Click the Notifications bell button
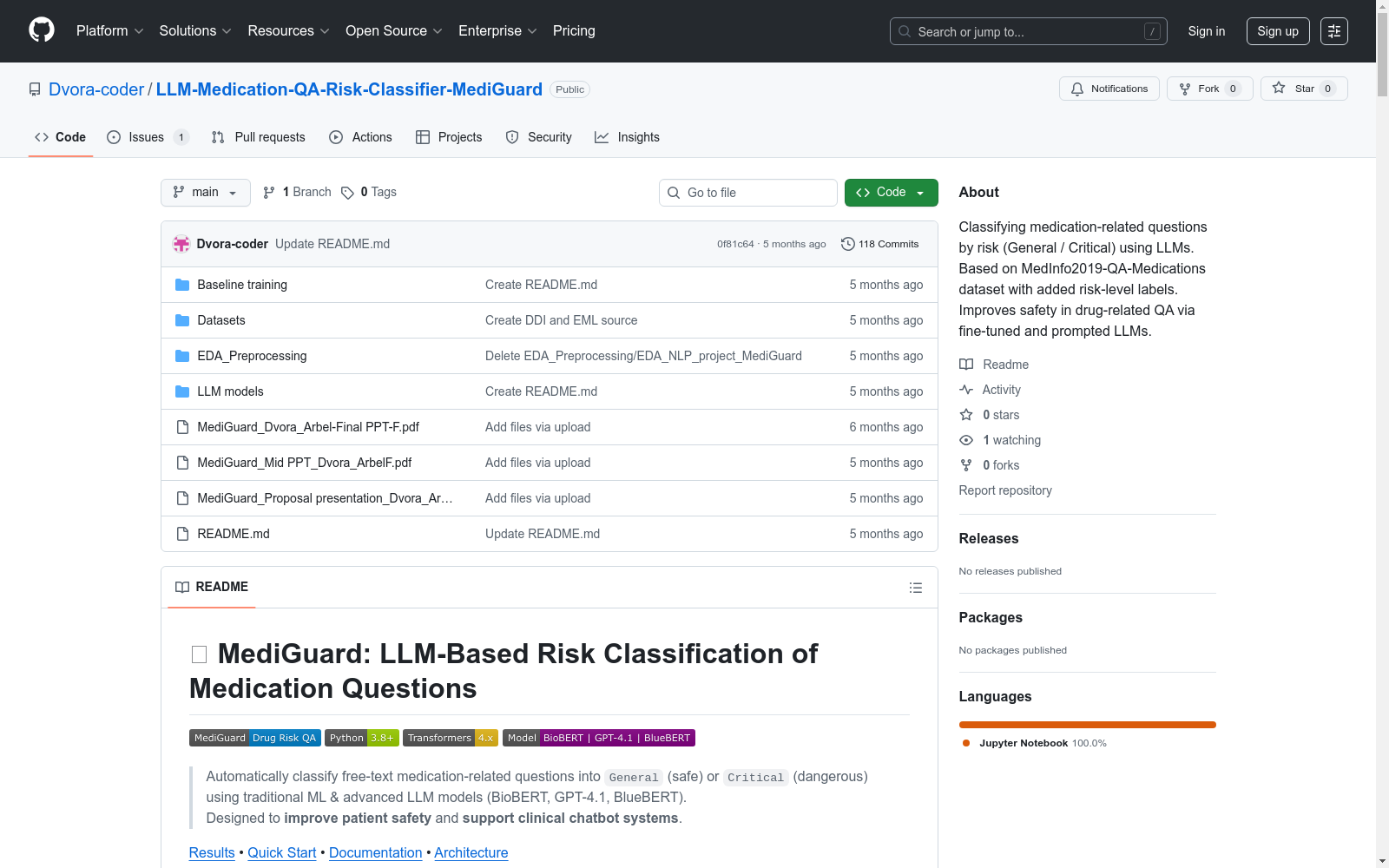 [1109, 89]
